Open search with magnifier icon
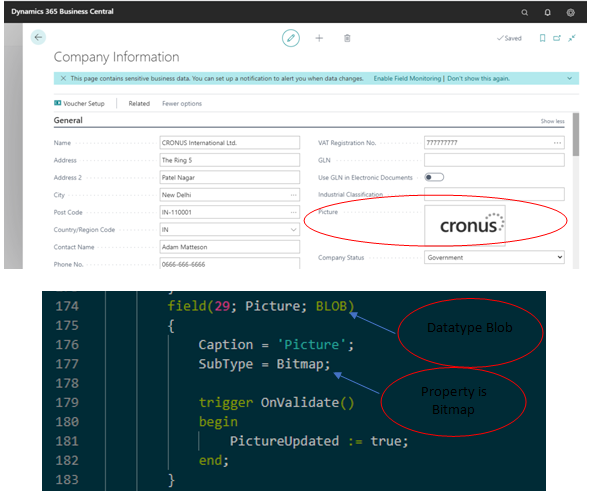 point(524,12)
